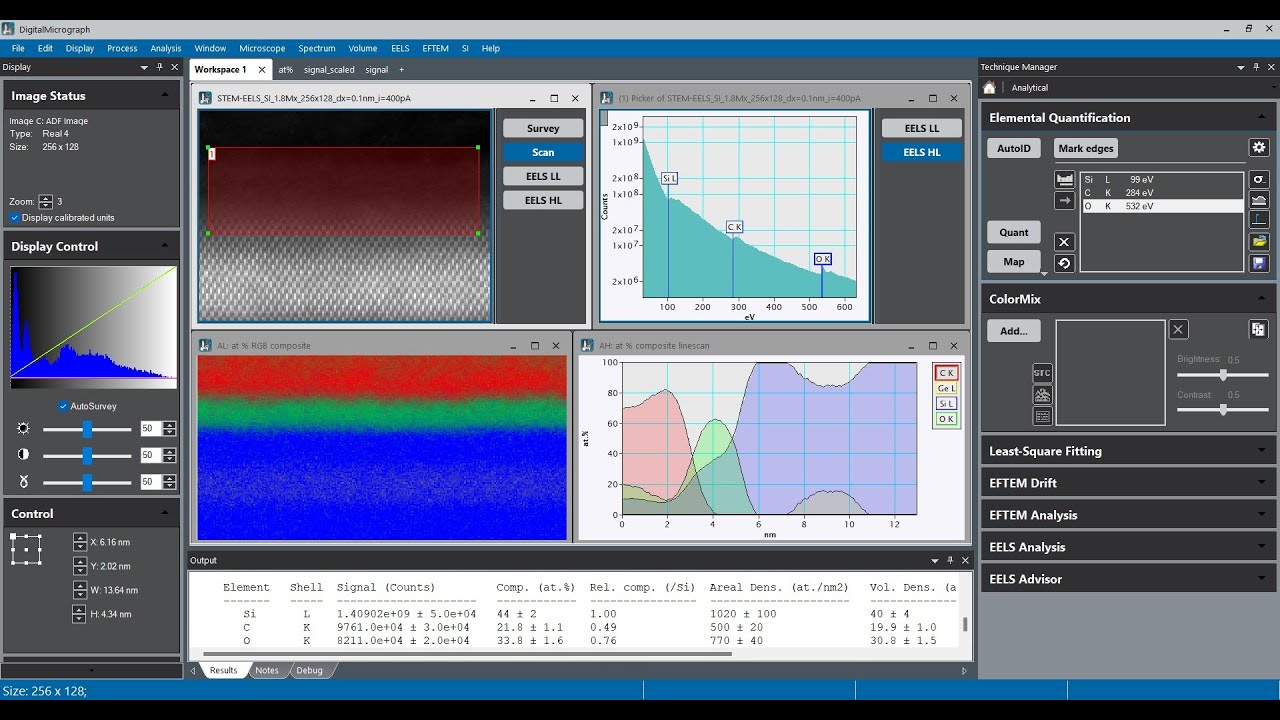Remove selected edge with X icon
This screenshot has height=720, width=1280.
point(1064,242)
